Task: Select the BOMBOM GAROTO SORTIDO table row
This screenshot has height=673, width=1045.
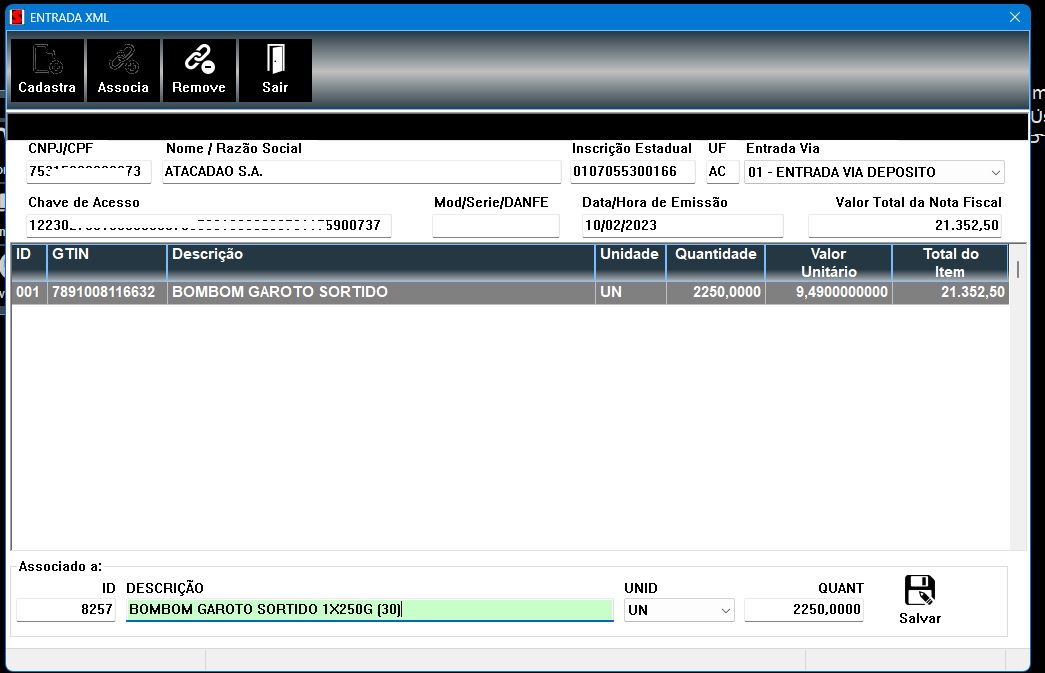Action: click(x=380, y=292)
